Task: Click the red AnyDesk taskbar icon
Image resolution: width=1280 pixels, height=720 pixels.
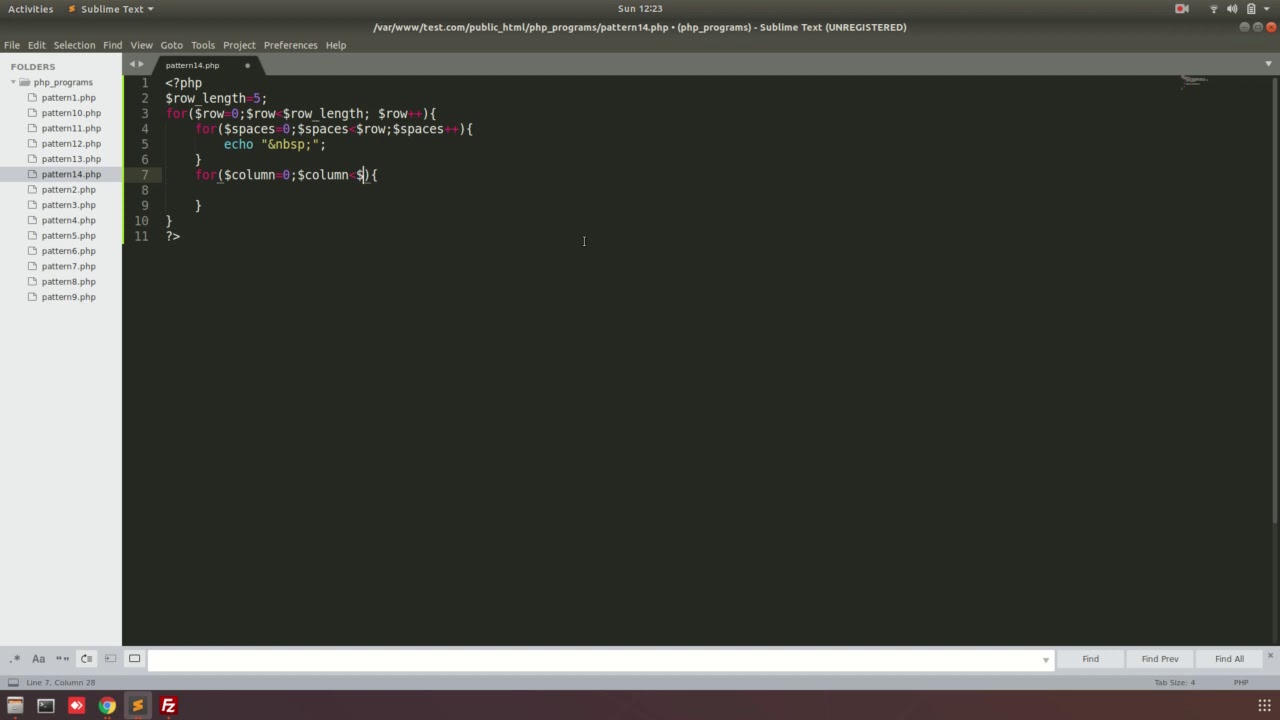Action: tap(76, 706)
